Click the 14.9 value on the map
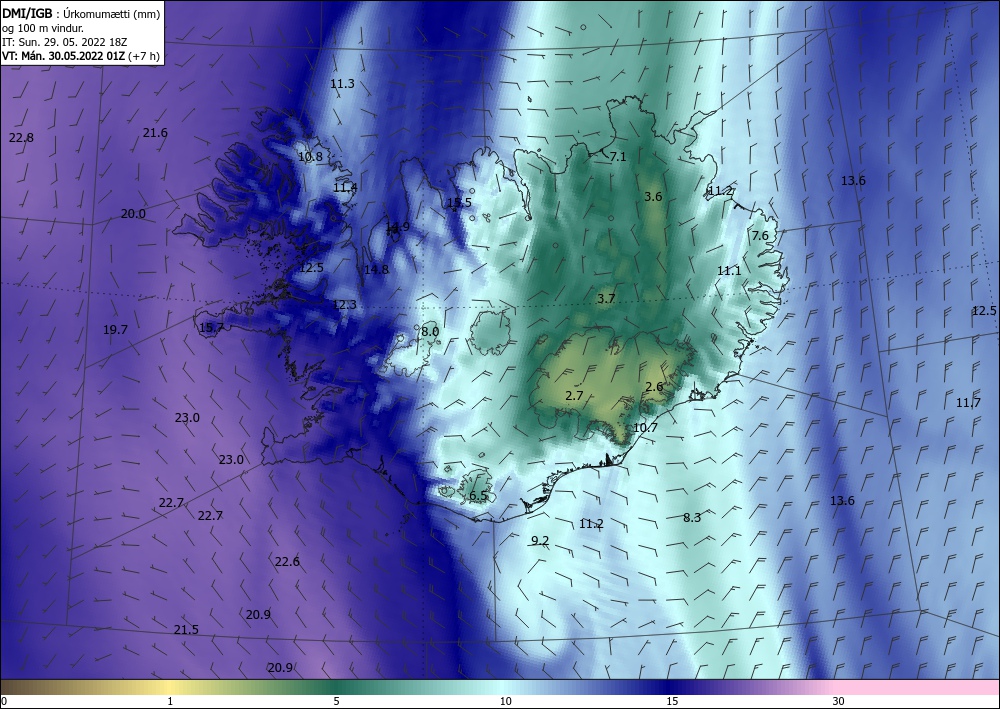This screenshot has width=1000, height=709. (398, 227)
